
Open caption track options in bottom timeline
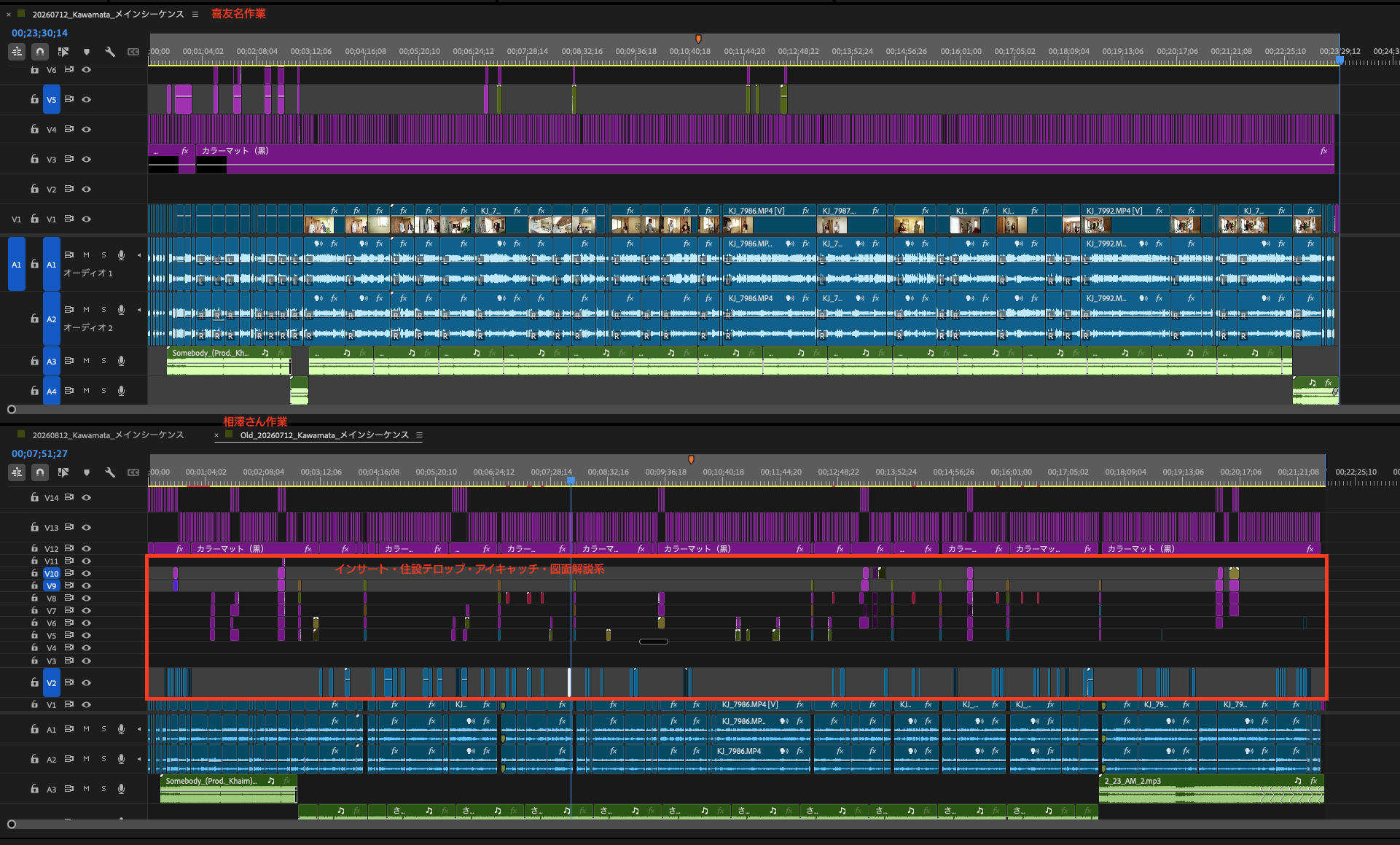pyautogui.click(x=133, y=472)
